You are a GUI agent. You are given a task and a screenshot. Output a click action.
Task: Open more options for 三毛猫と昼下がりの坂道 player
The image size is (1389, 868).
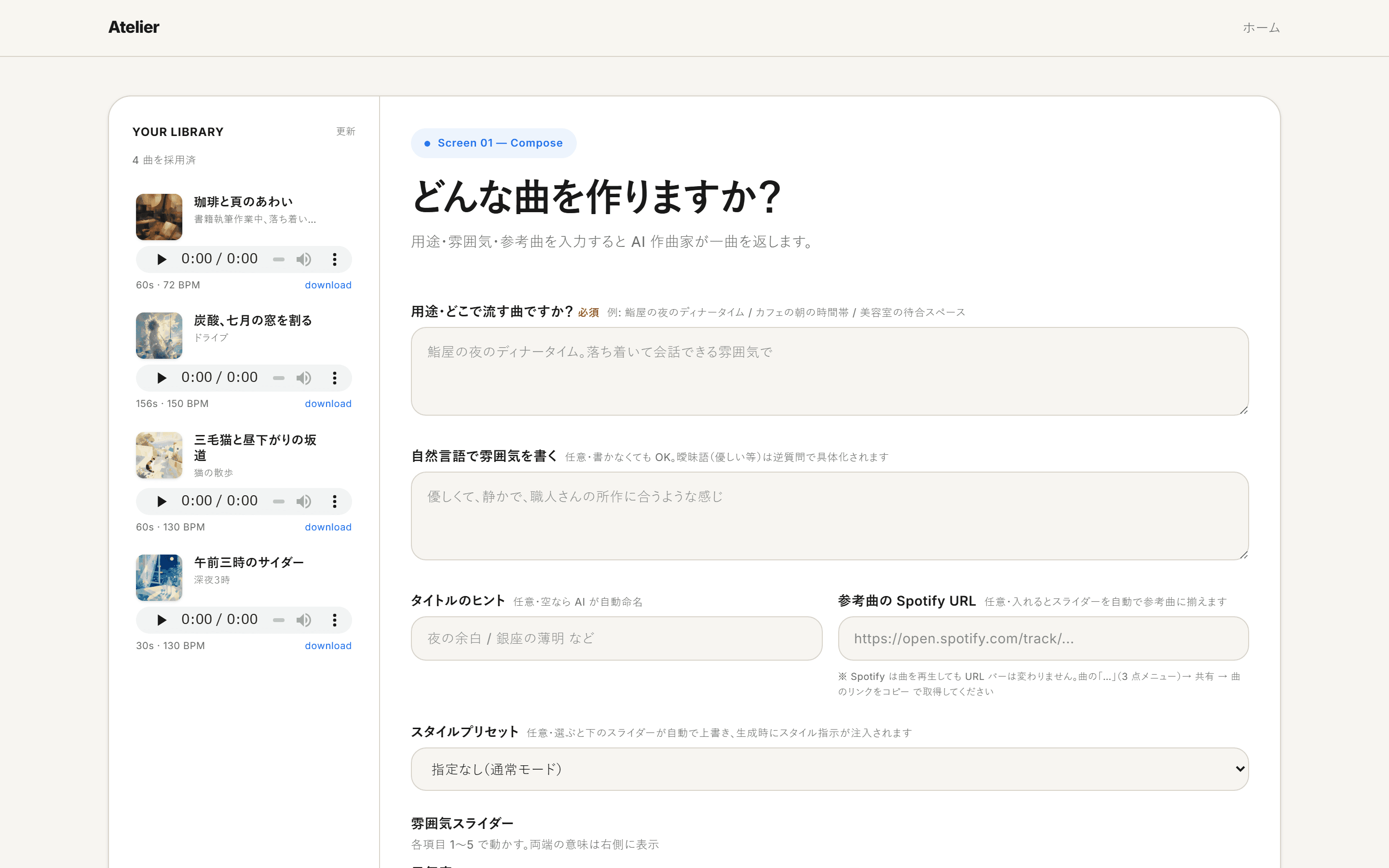(335, 501)
